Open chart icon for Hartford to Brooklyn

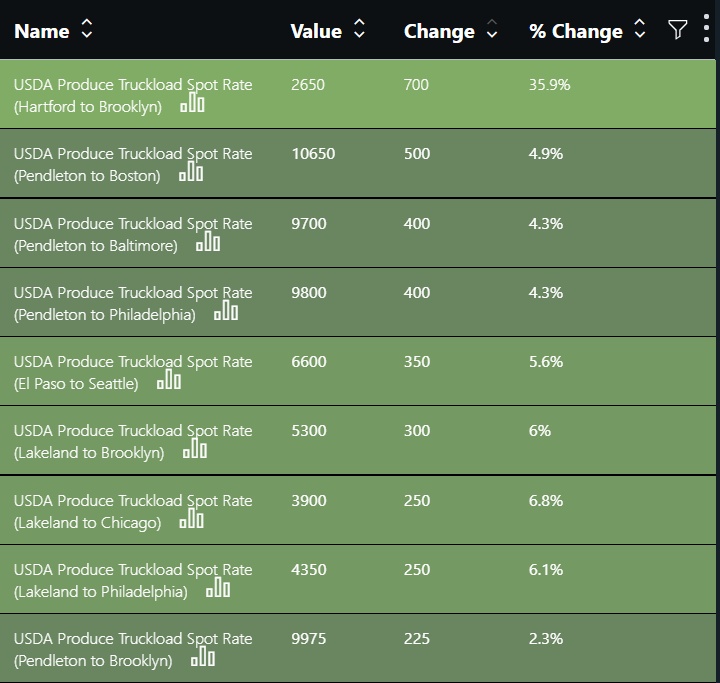[192, 102]
